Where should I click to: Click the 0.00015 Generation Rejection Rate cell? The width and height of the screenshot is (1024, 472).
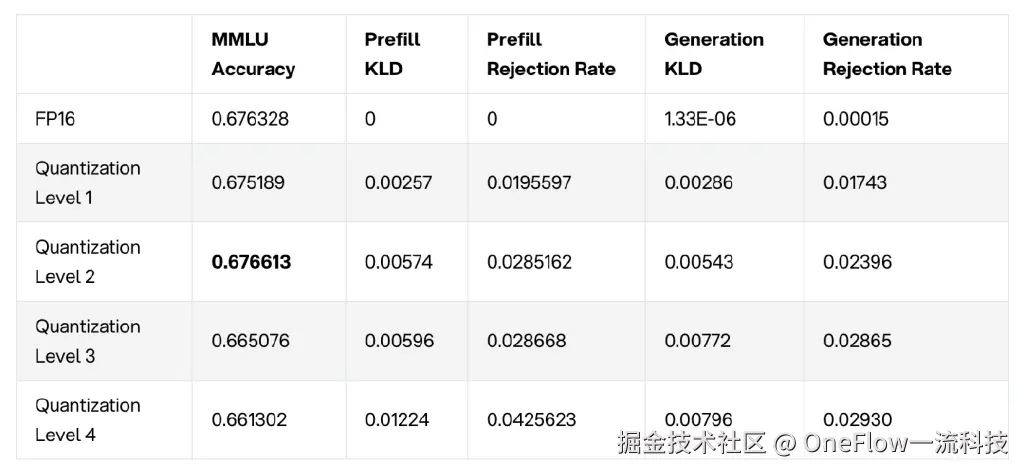(855, 119)
